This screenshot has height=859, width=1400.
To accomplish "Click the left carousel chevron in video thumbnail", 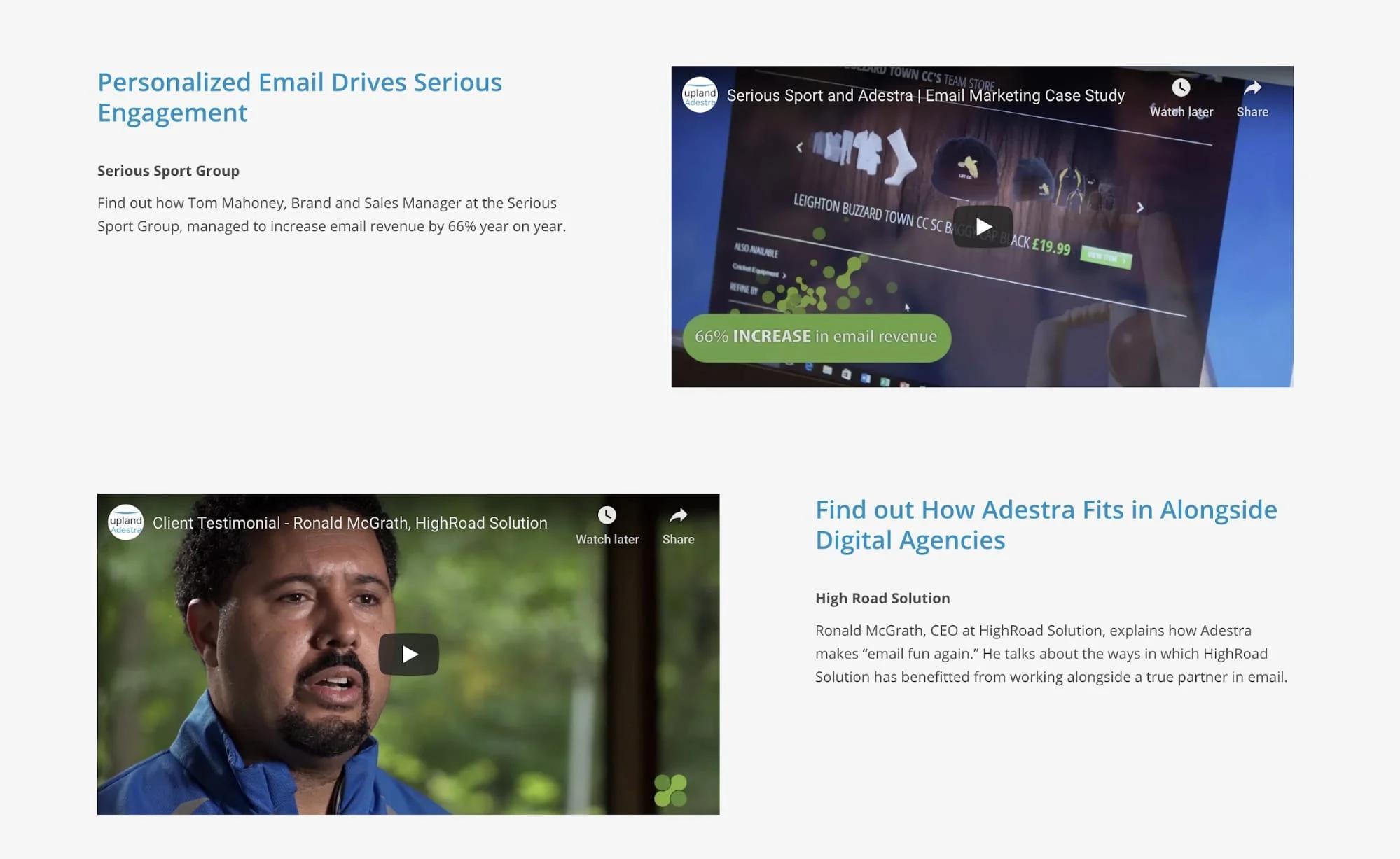I will (x=799, y=147).
